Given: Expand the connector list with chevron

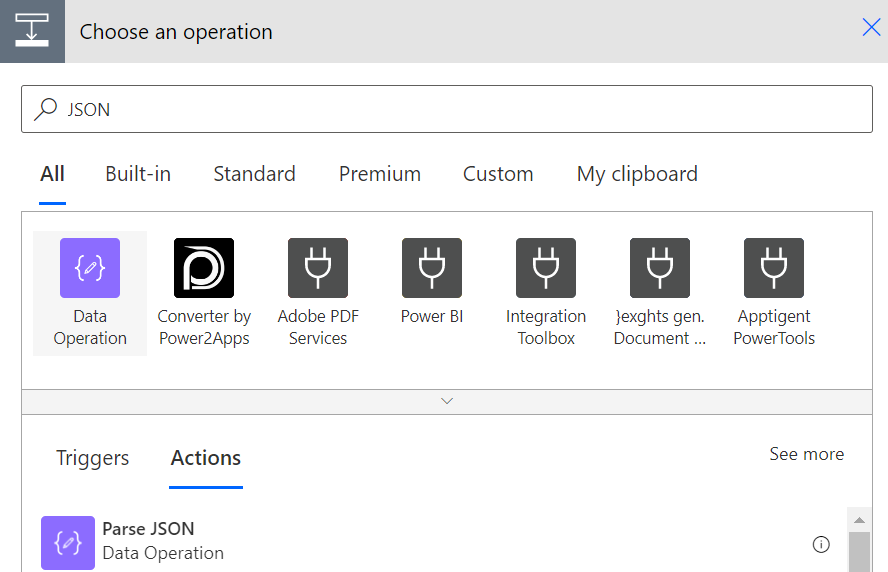Looking at the screenshot, I should (447, 401).
